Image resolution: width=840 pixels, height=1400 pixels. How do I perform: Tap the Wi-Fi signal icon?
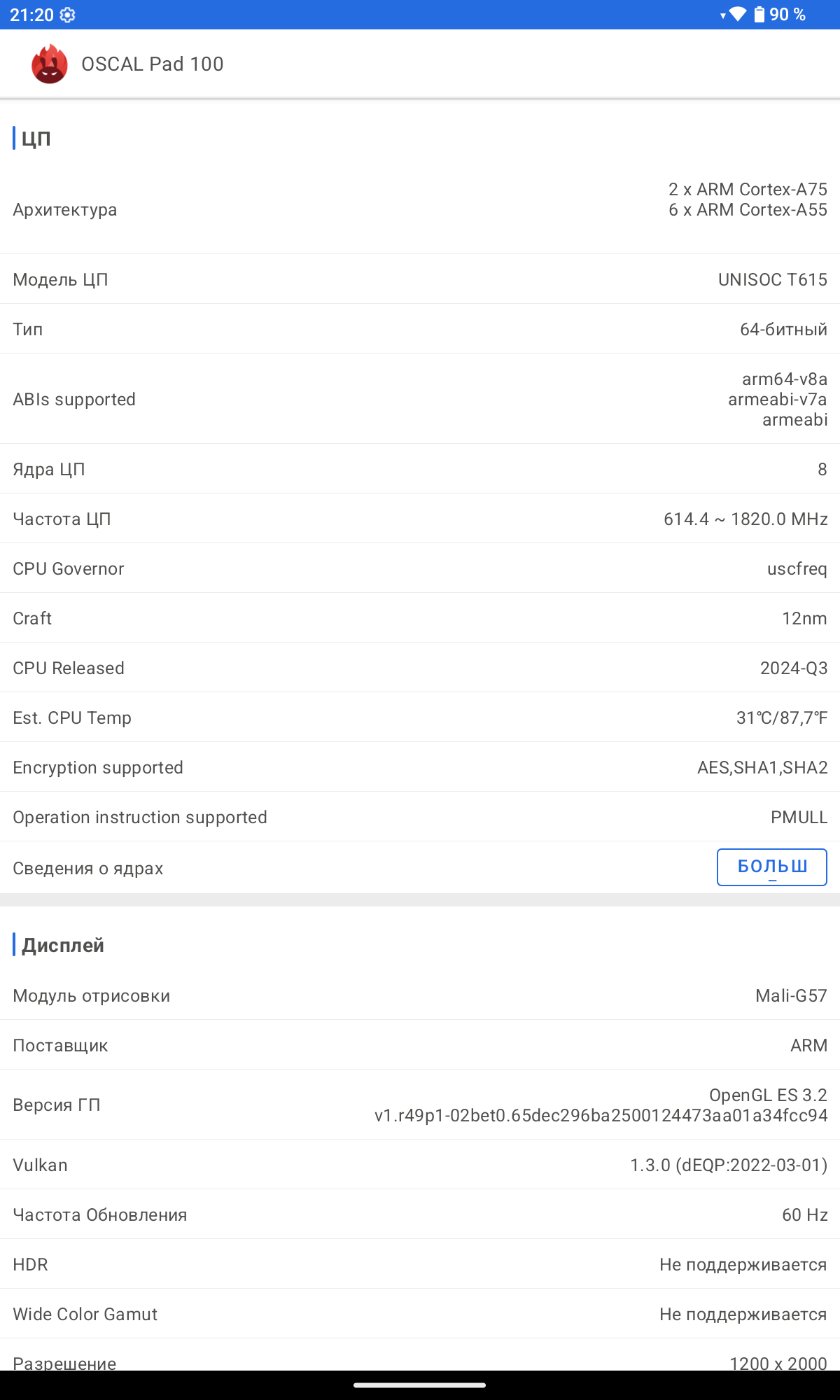point(737,14)
